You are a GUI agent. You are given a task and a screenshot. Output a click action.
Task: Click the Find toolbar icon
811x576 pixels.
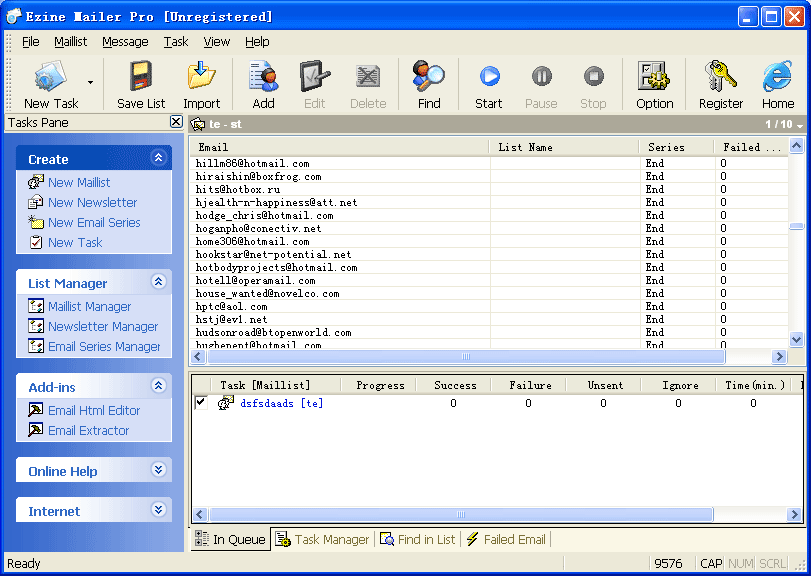click(429, 77)
